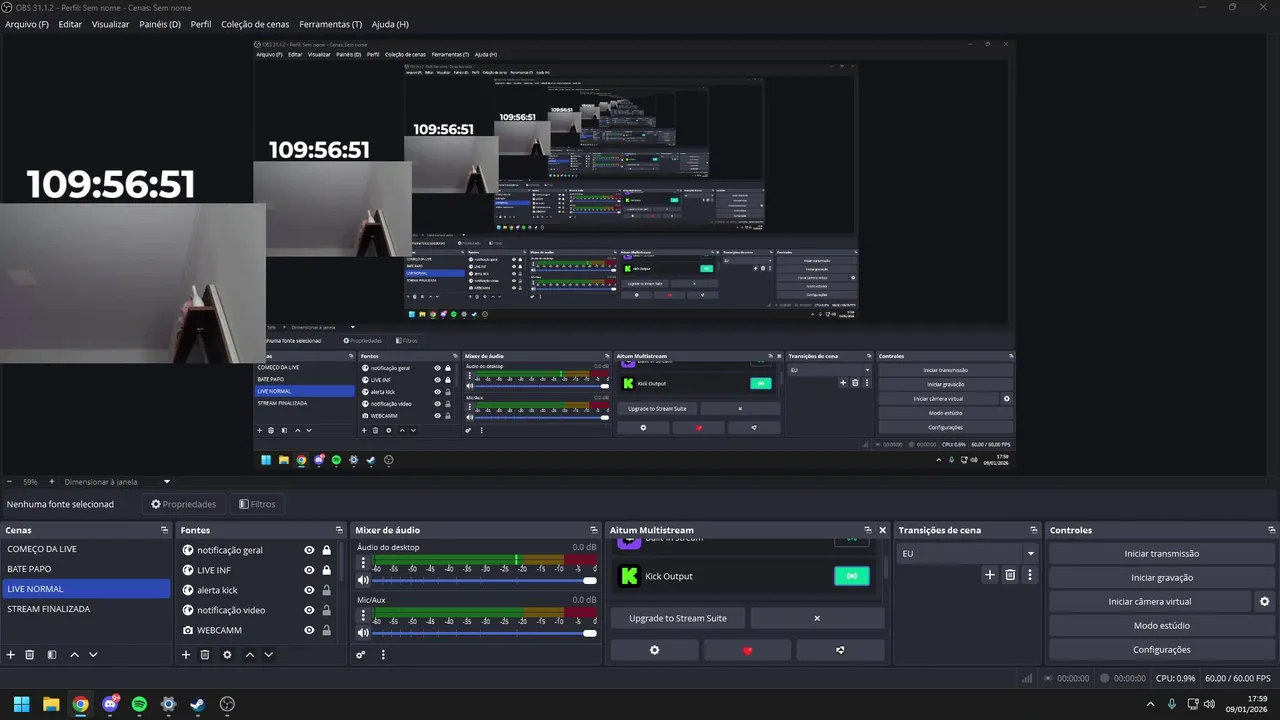Viewport: 1280px width, 720px height.
Task: Open Coleção de cenas menu
Action: pos(257,24)
